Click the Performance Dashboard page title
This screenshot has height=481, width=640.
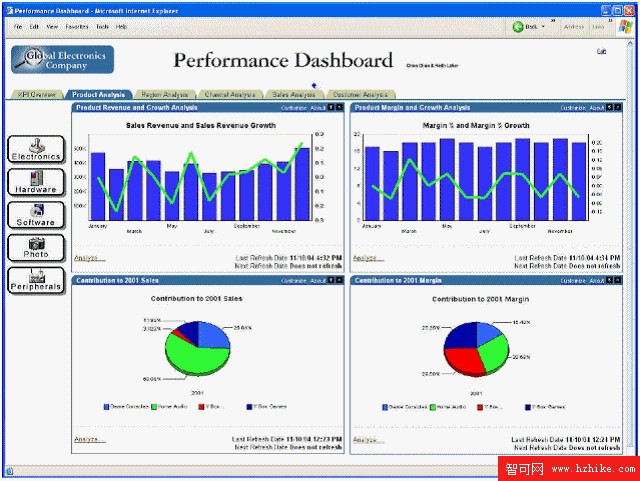point(283,60)
